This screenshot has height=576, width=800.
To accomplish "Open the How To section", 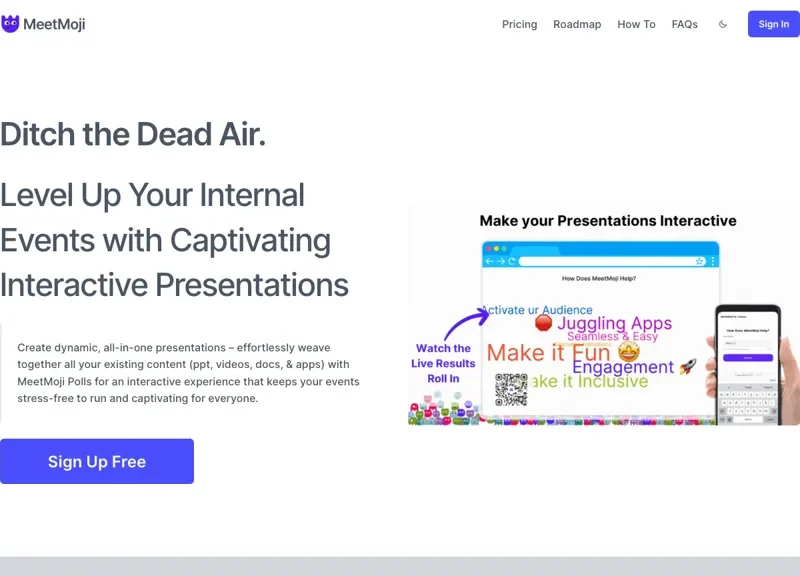I will [636, 24].
